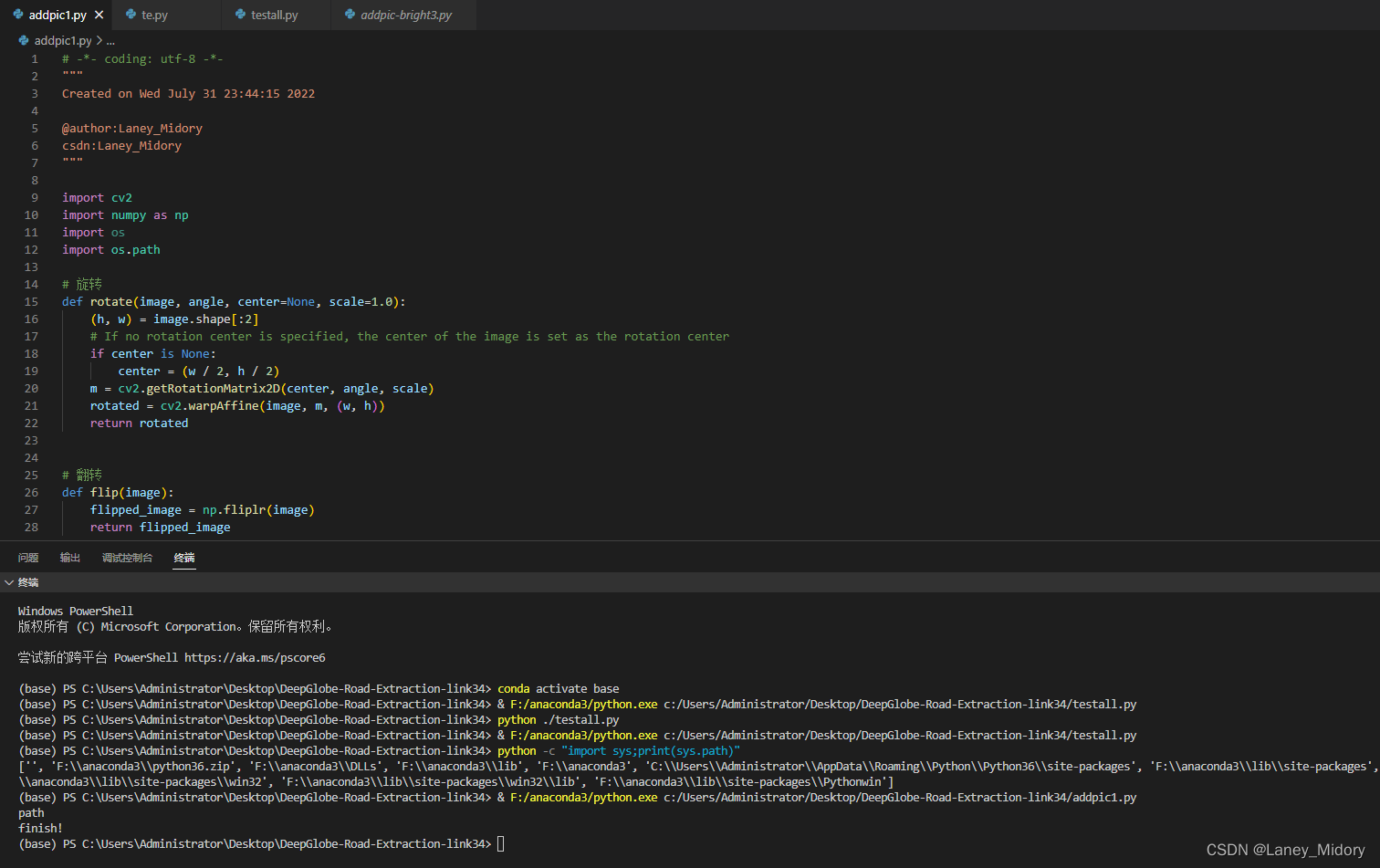Collapse the 终端 section chevron
1380x868 pixels.
click(9, 582)
